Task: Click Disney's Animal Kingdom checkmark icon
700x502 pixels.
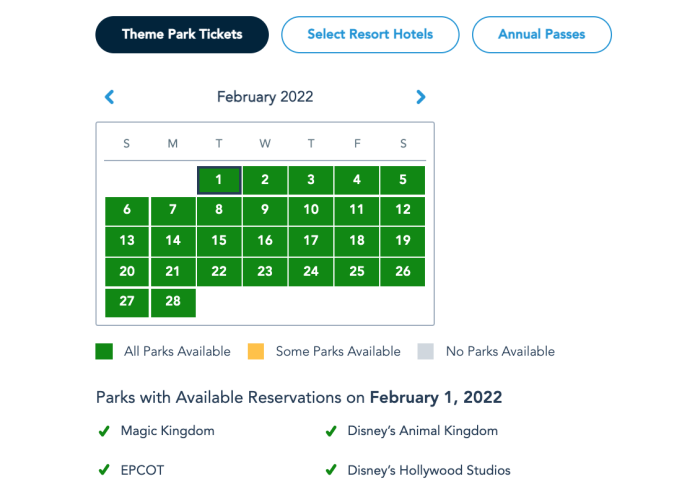Action: pyautogui.click(x=330, y=431)
